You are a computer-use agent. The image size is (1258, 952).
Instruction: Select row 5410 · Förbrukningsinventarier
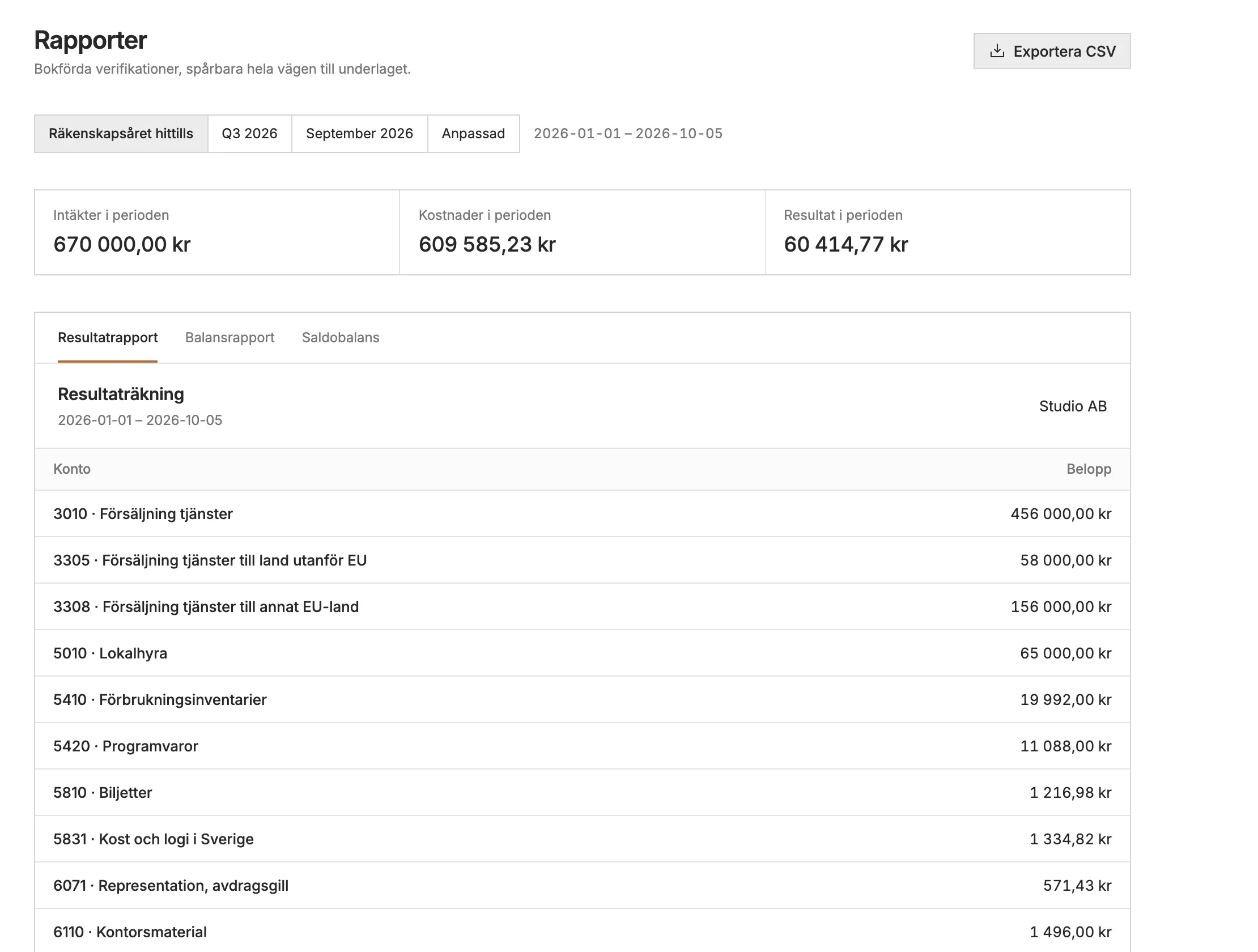click(583, 699)
